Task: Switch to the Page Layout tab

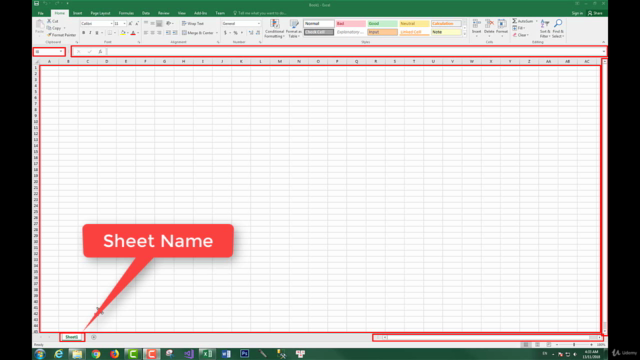Action: pos(100,13)
